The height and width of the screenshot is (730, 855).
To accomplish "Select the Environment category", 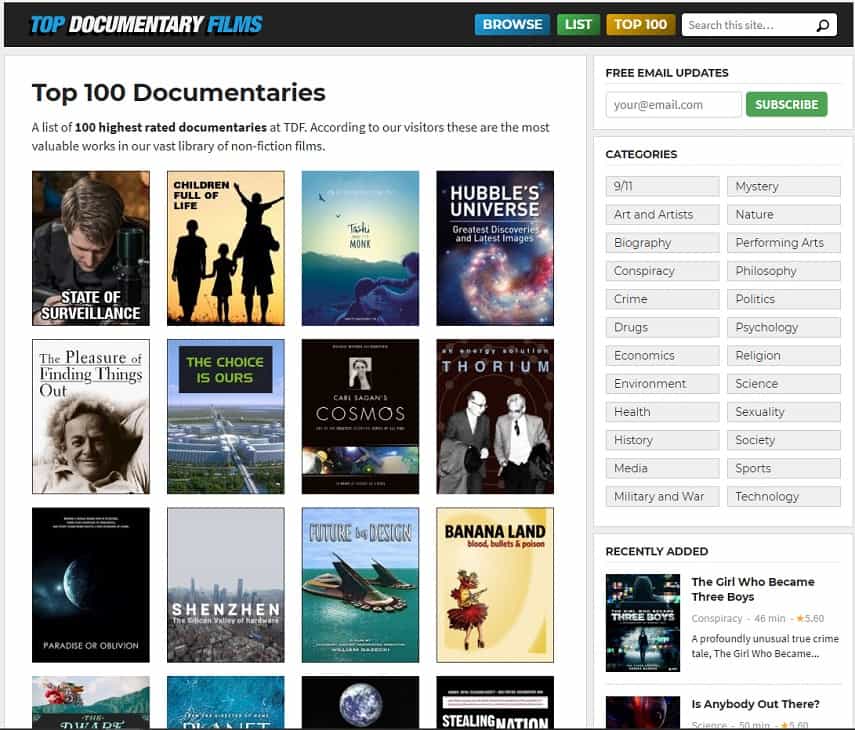I will coord(663,384).
